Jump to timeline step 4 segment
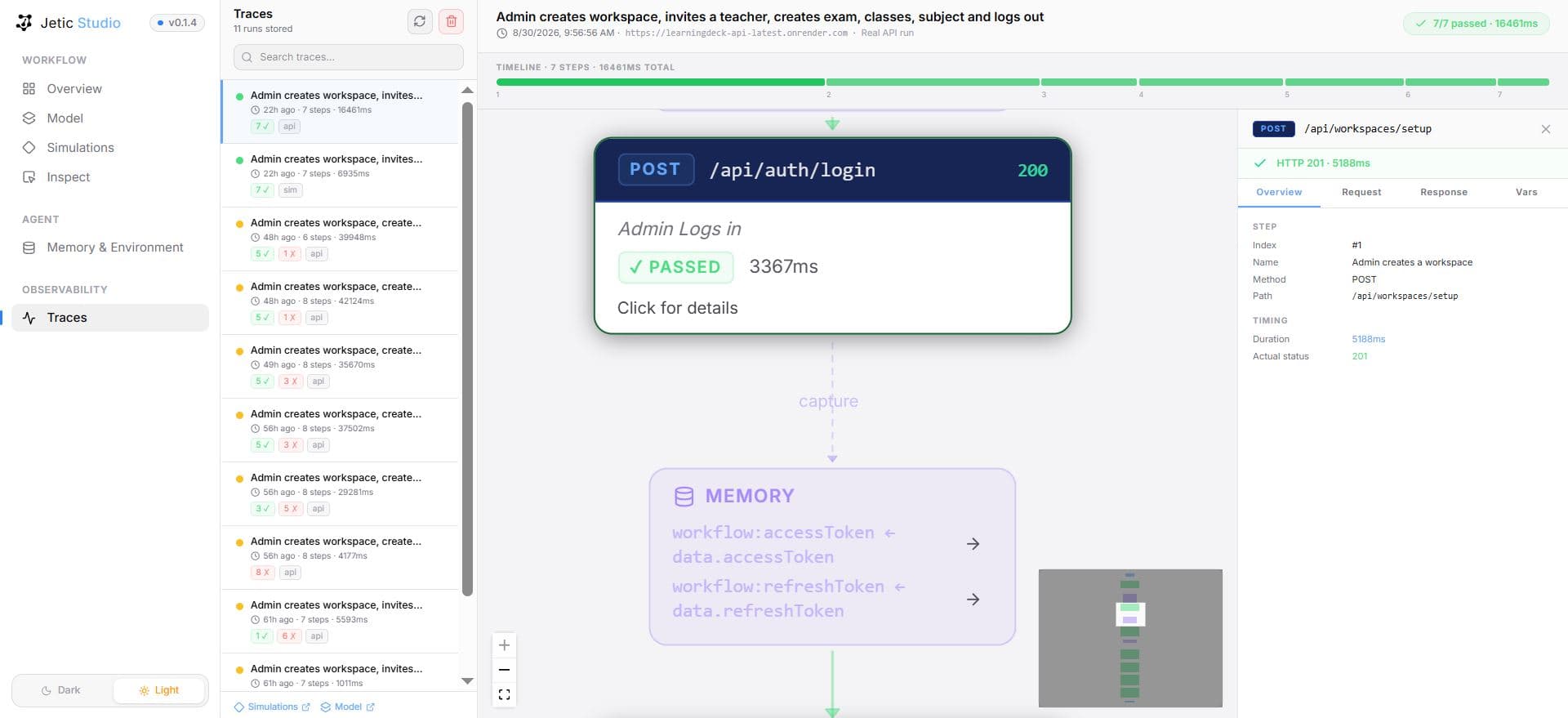Screen dimensions: 1568x718 1210,82
